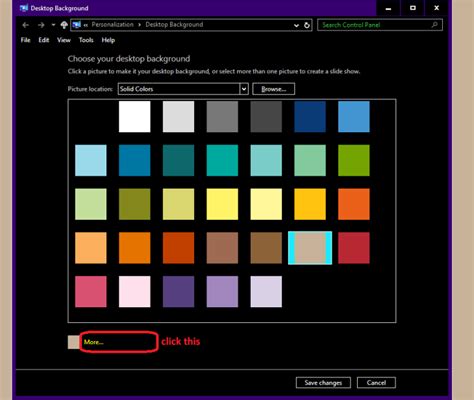Select the pale pink swatch

click(134, 292)
